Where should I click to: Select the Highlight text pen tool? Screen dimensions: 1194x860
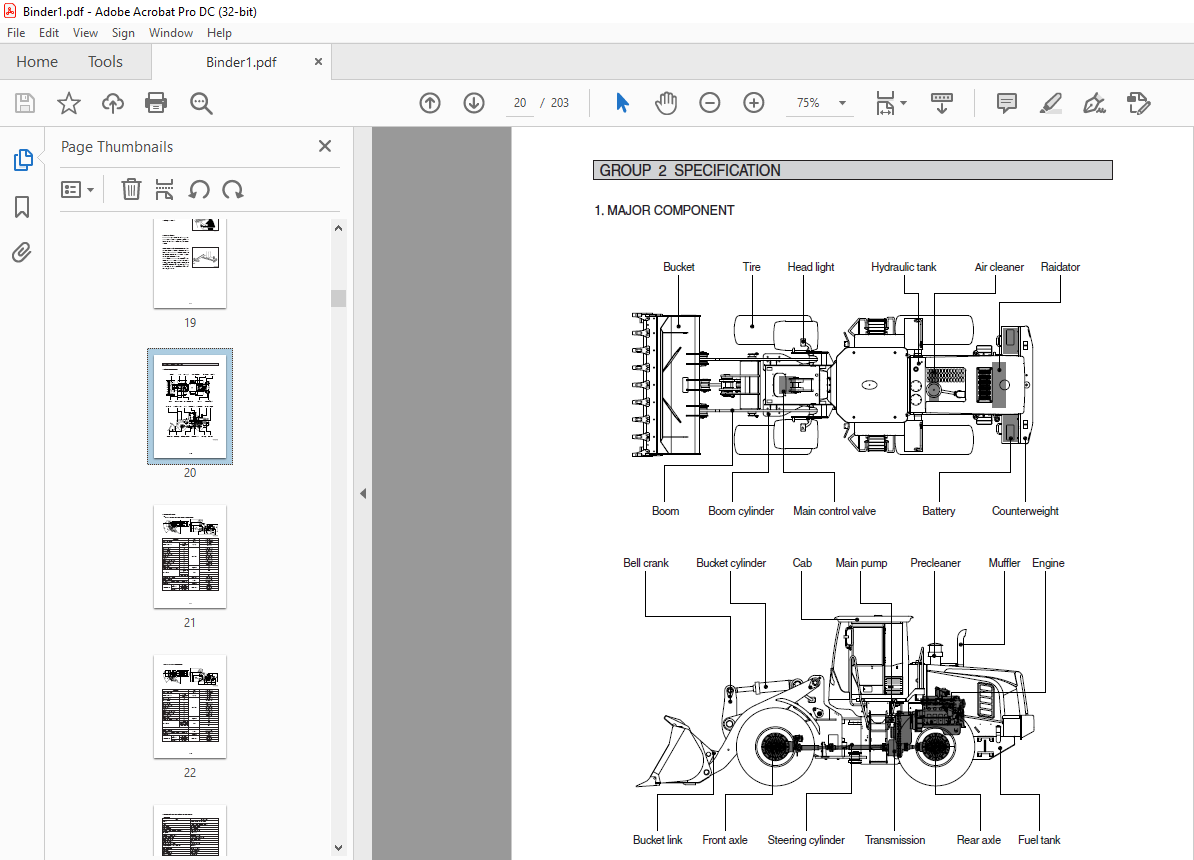[1051, 103]
